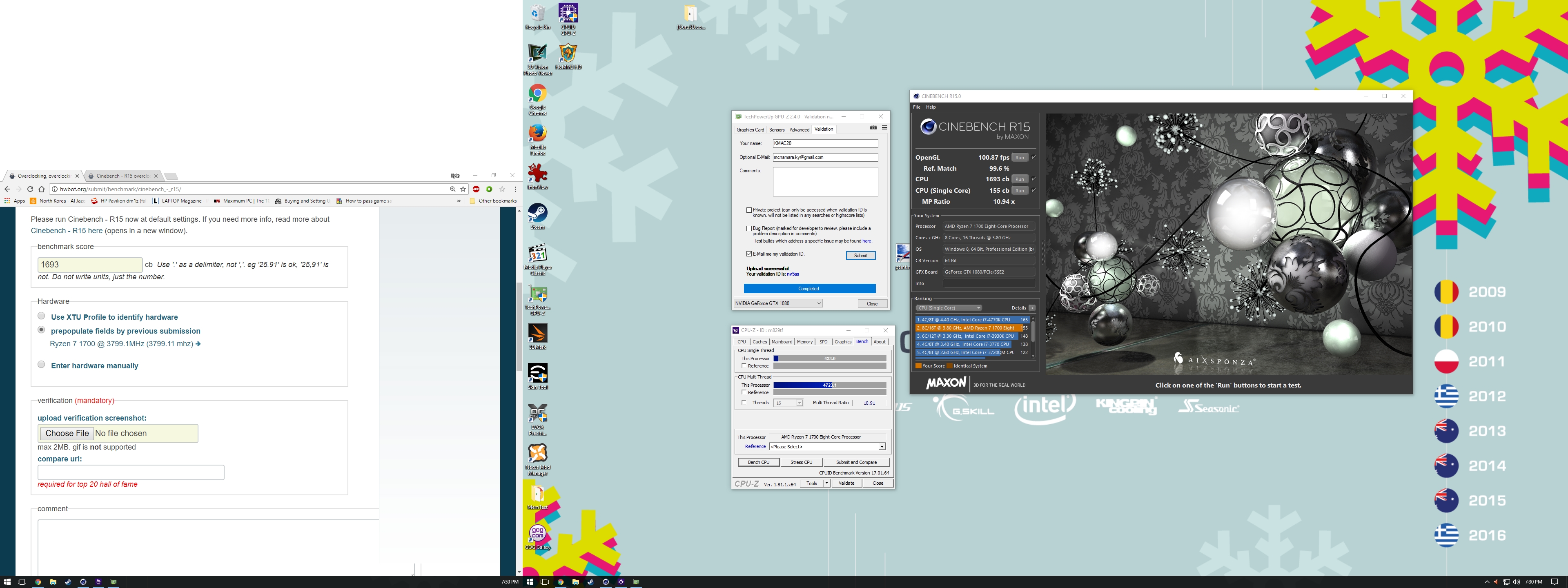Image resolution: width=1568 pixels, height=588 pixels.
Task: Open the CPU-Z Tools dropdown arrow
Action: click(x=826, y=483)
